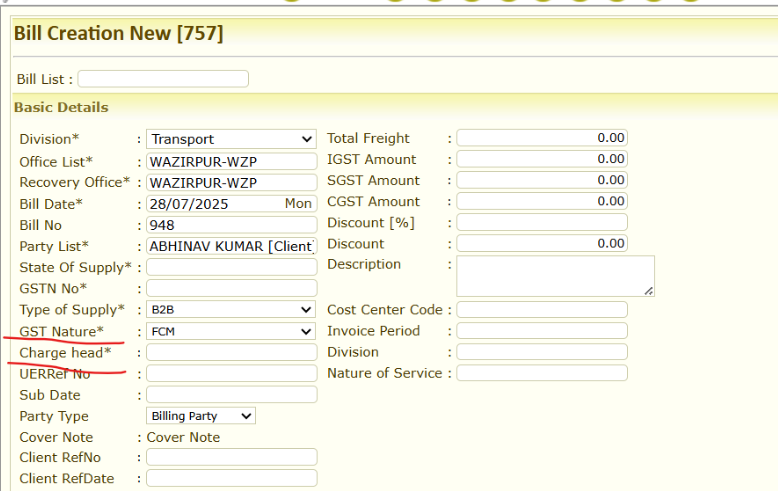Focus the GSTN No input box

coord(231,289)
